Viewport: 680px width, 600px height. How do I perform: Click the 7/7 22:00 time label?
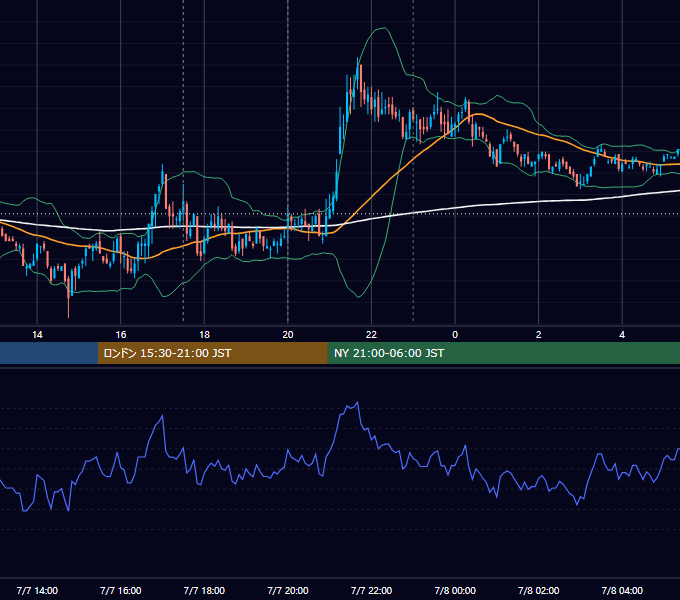(371, 590)
